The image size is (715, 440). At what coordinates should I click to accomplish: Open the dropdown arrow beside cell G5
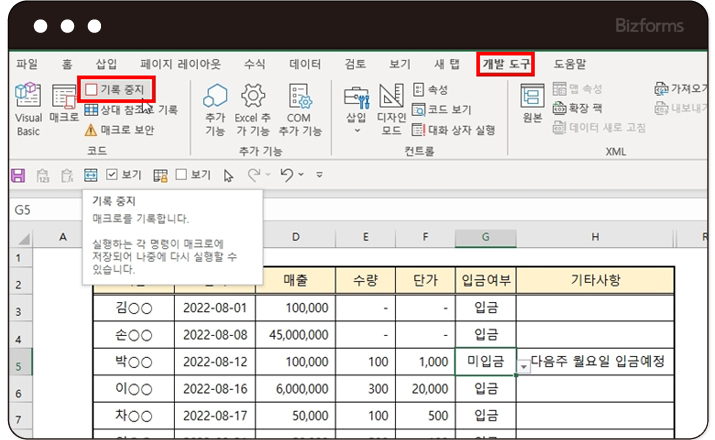click(x=523, y=366)
